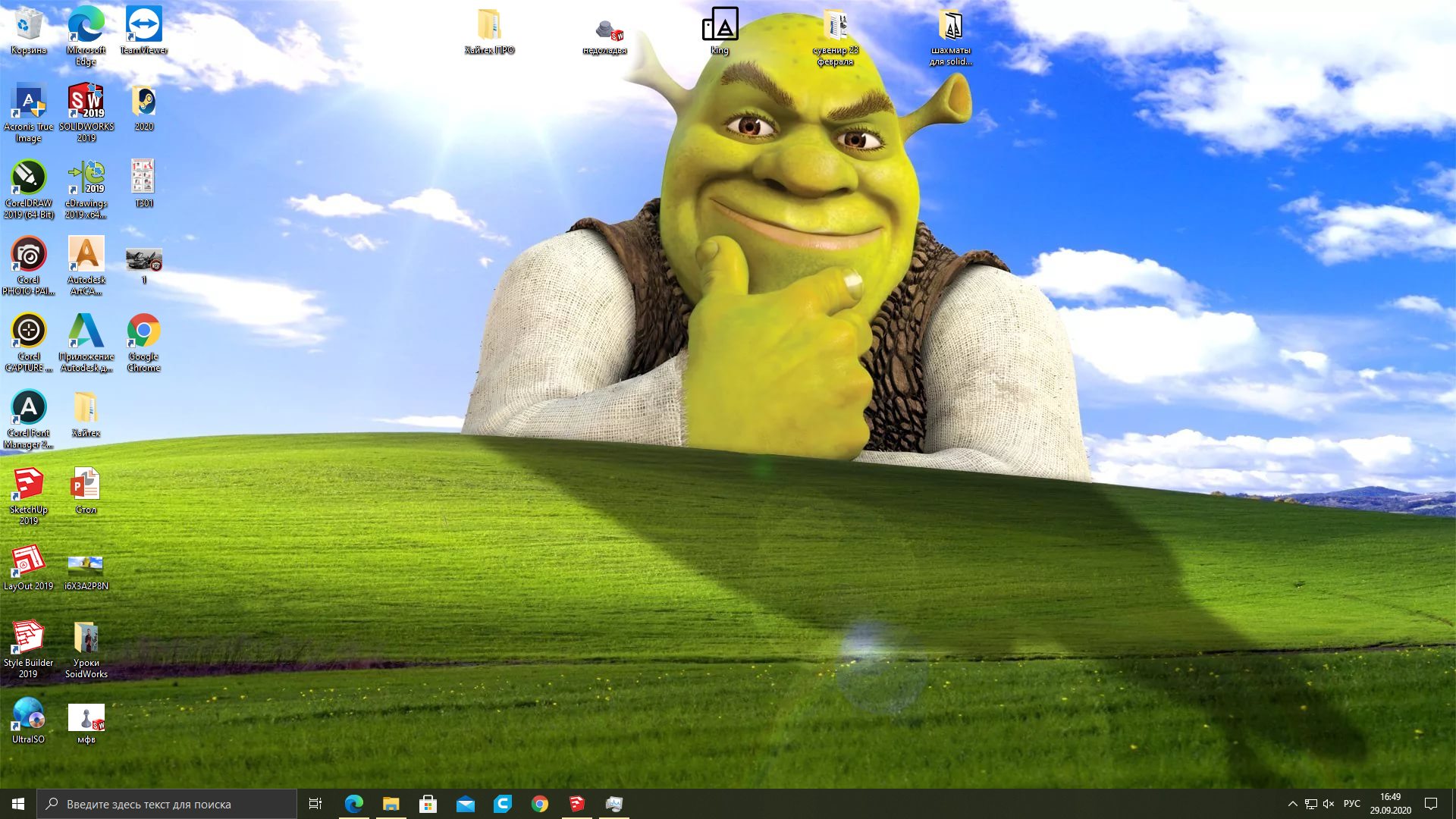The image size is (1456, 819).
Task: Select the LayOut 2019 desktop shortcut
Action: [x=28, y=567]
